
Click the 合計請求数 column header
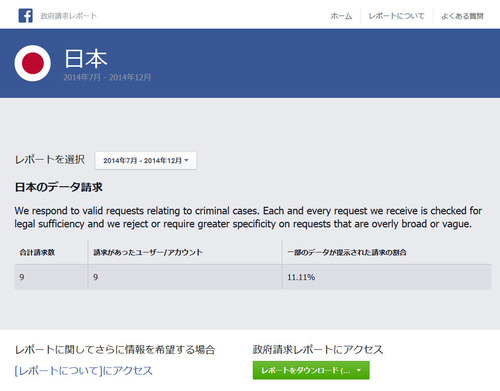coord(37,252)
